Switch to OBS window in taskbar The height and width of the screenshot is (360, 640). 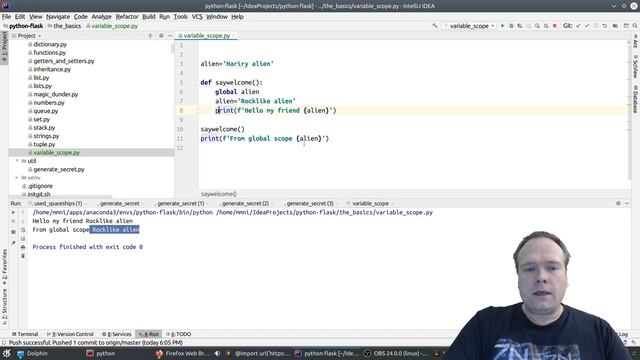(395, 353)
